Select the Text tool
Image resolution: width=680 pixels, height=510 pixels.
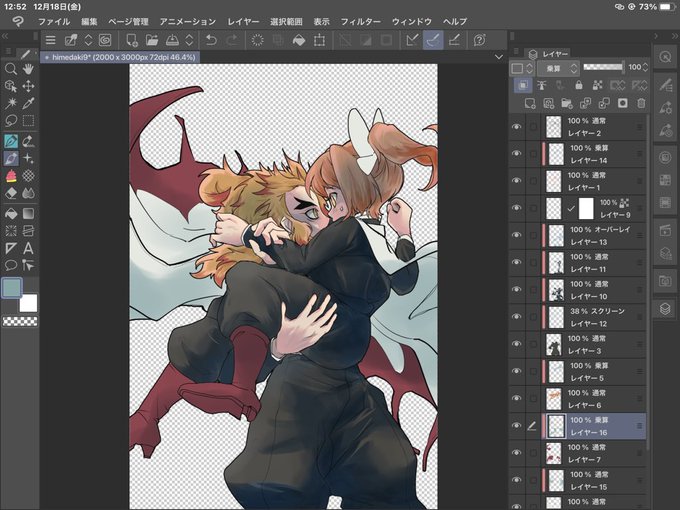(28, 248)
